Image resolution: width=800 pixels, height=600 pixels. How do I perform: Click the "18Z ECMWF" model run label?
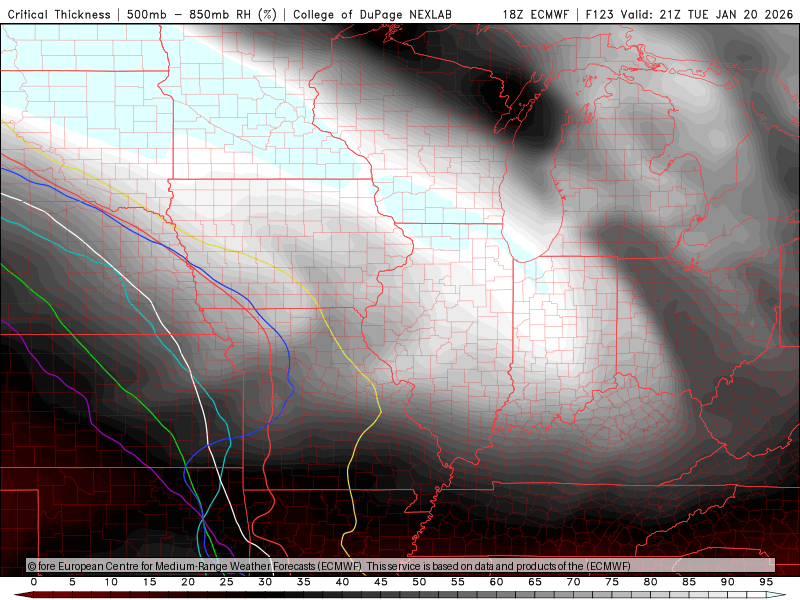tap(535, 15)
